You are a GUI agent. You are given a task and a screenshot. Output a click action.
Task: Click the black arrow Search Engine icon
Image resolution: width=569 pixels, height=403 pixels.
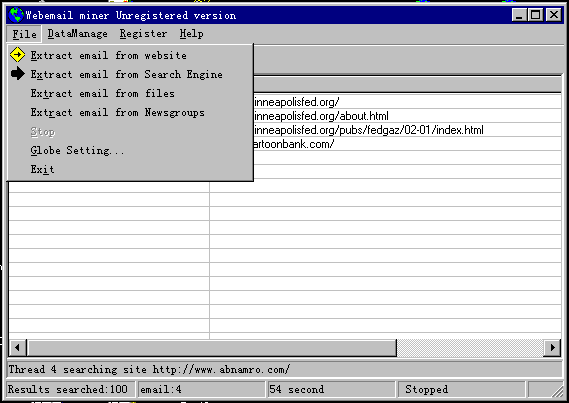coord(17,74)
